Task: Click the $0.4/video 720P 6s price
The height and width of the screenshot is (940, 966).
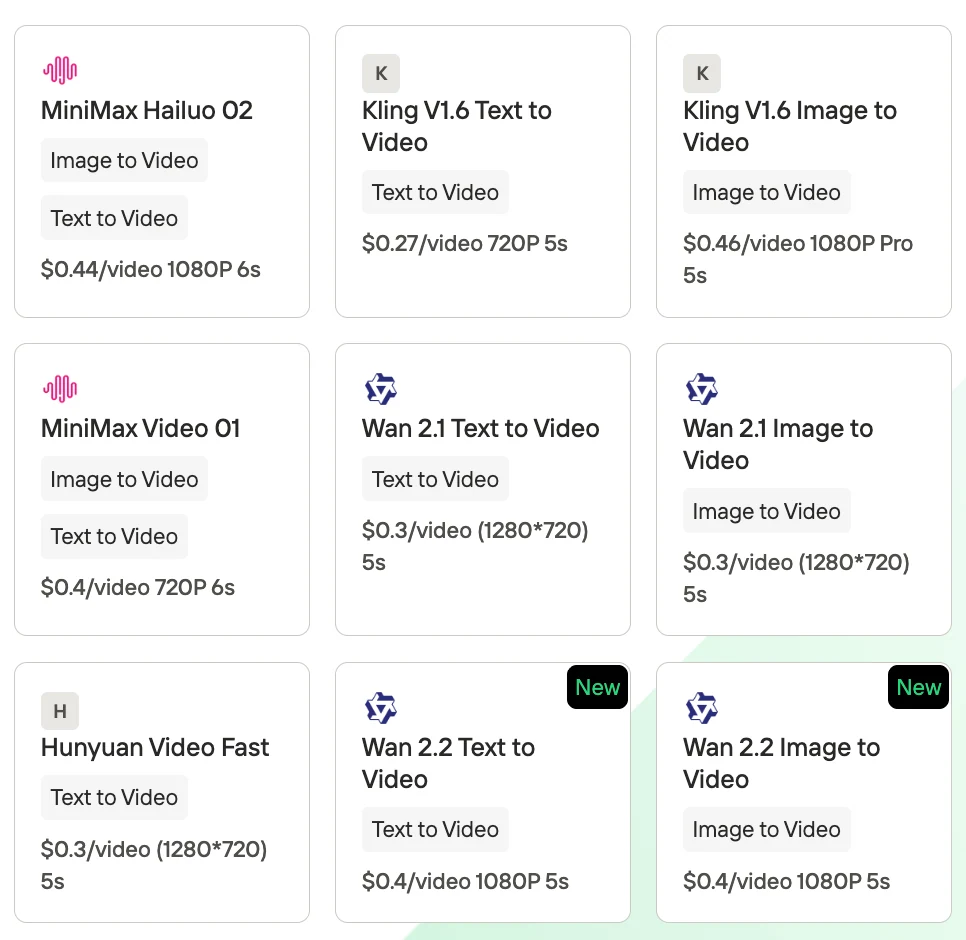Action: coord(137,588)
